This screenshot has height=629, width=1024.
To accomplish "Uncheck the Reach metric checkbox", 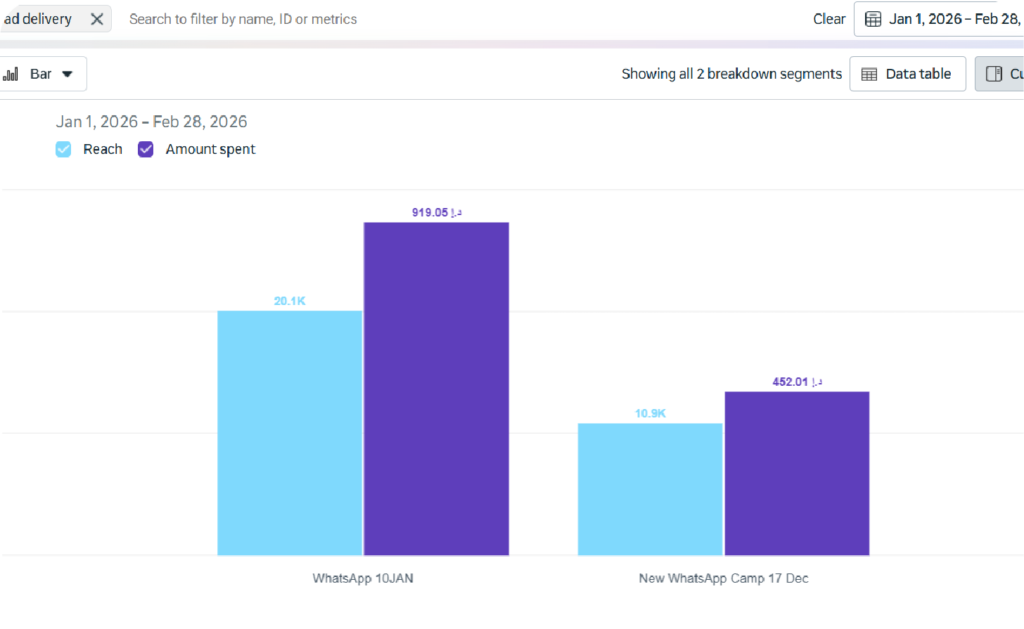I will coord(64,149).
